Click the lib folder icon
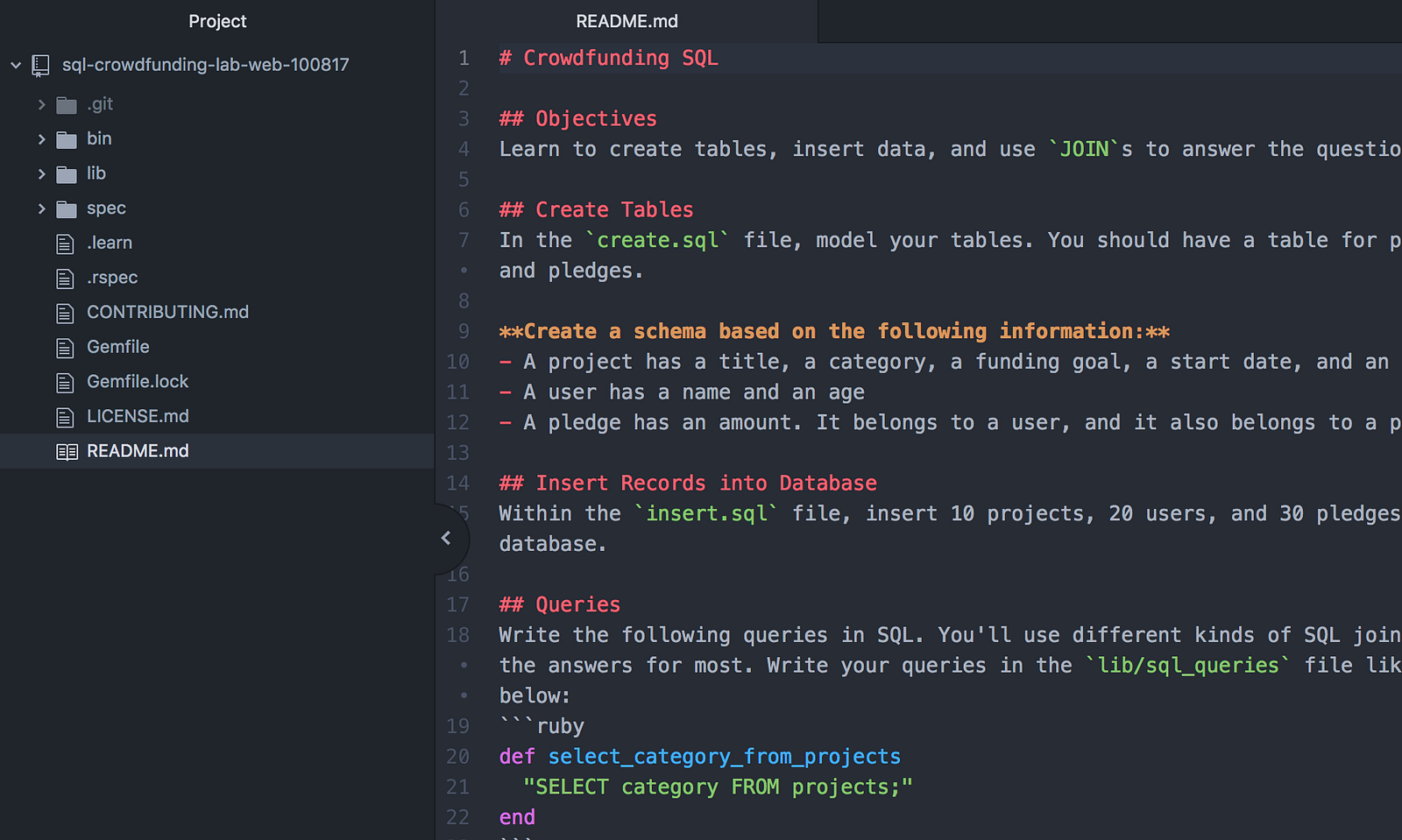1402x840 pixels. 67,174
